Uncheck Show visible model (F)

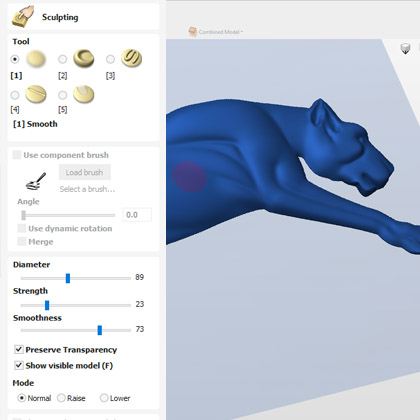click(19, 365)
